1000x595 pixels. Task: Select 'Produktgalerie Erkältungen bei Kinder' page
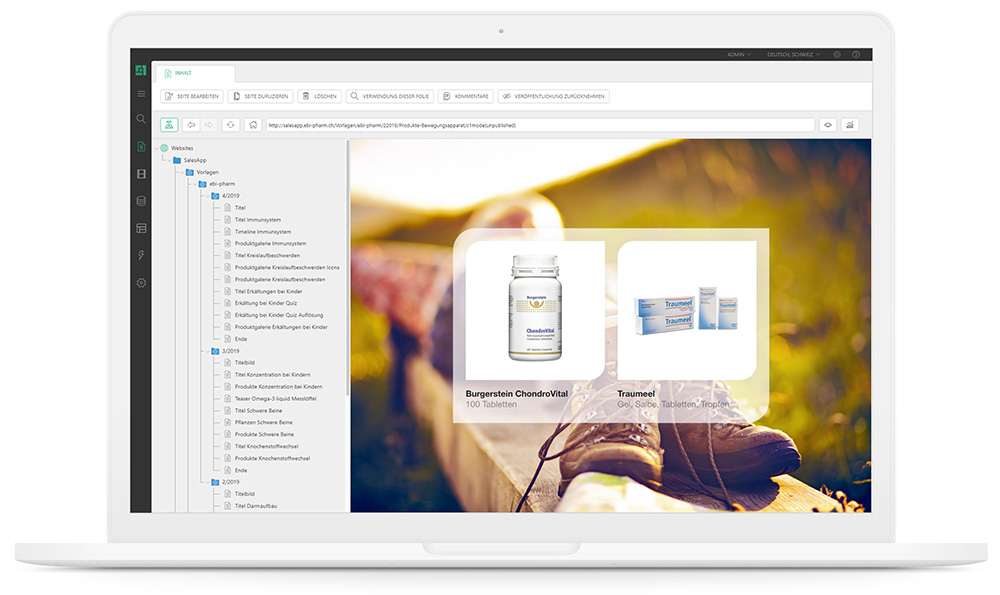[281, 327]
